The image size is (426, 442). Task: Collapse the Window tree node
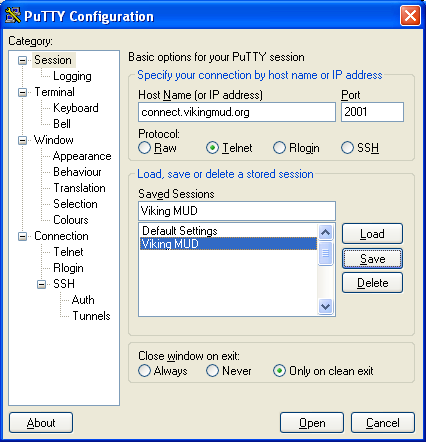coord(22,140)
